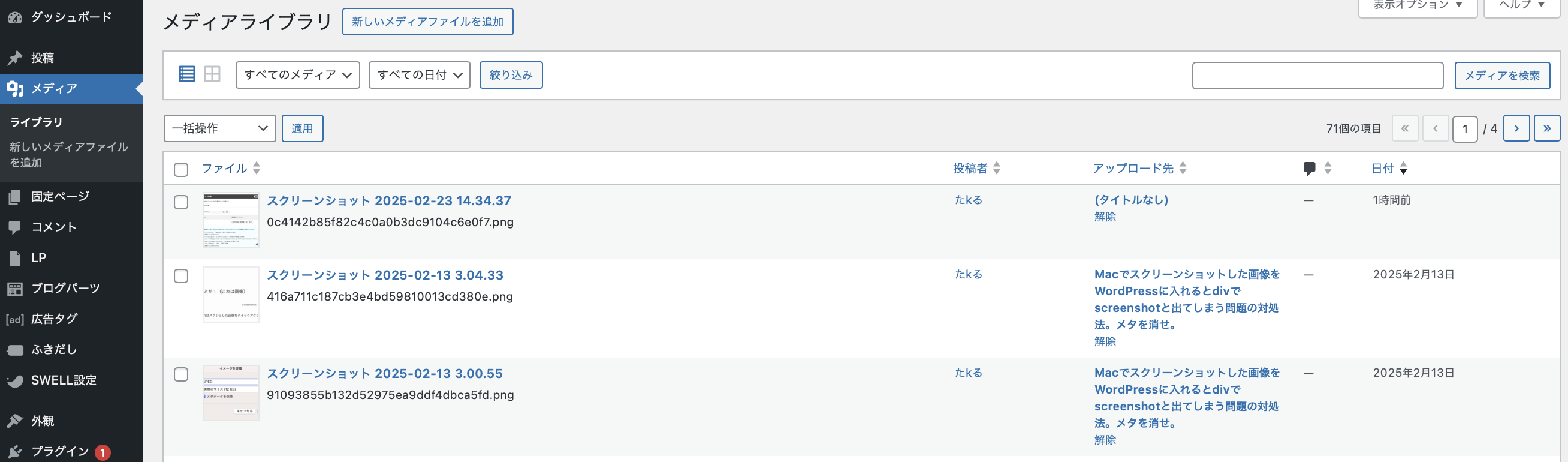Screen dimensions: 1568x462
Task: Go to next page arrow
Action: [x=1516, y=128]
